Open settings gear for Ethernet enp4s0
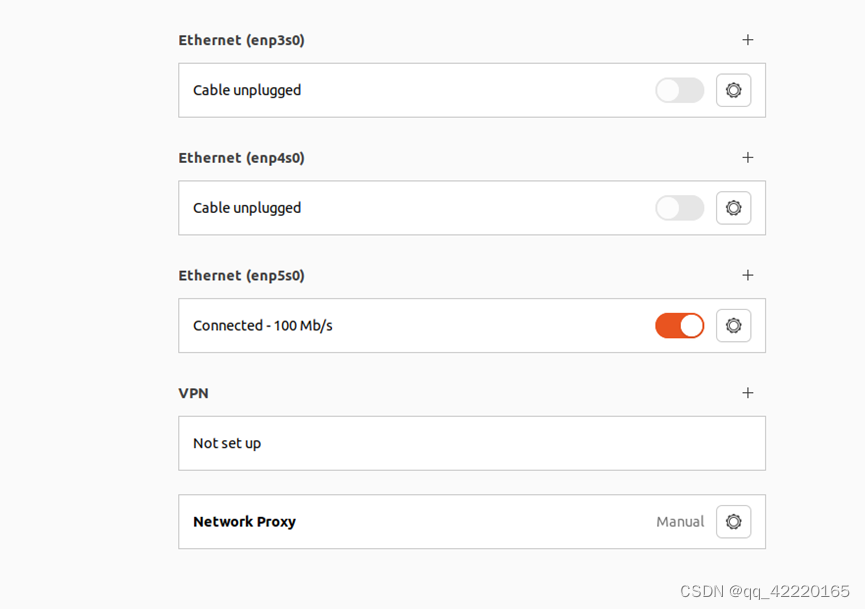 pos(733,208)
